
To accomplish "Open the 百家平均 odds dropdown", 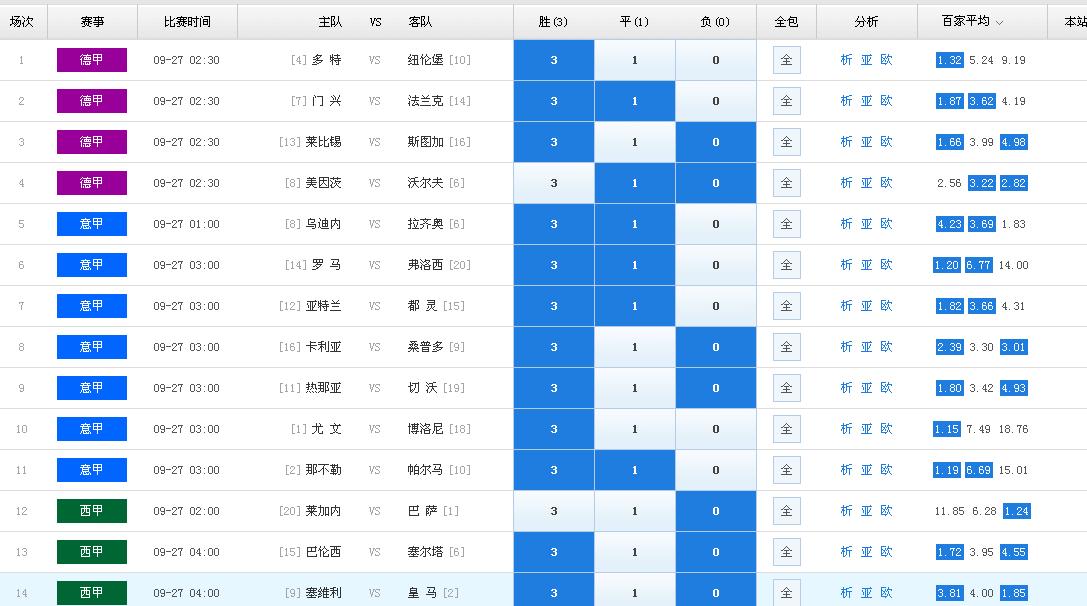I will point(972,21).
